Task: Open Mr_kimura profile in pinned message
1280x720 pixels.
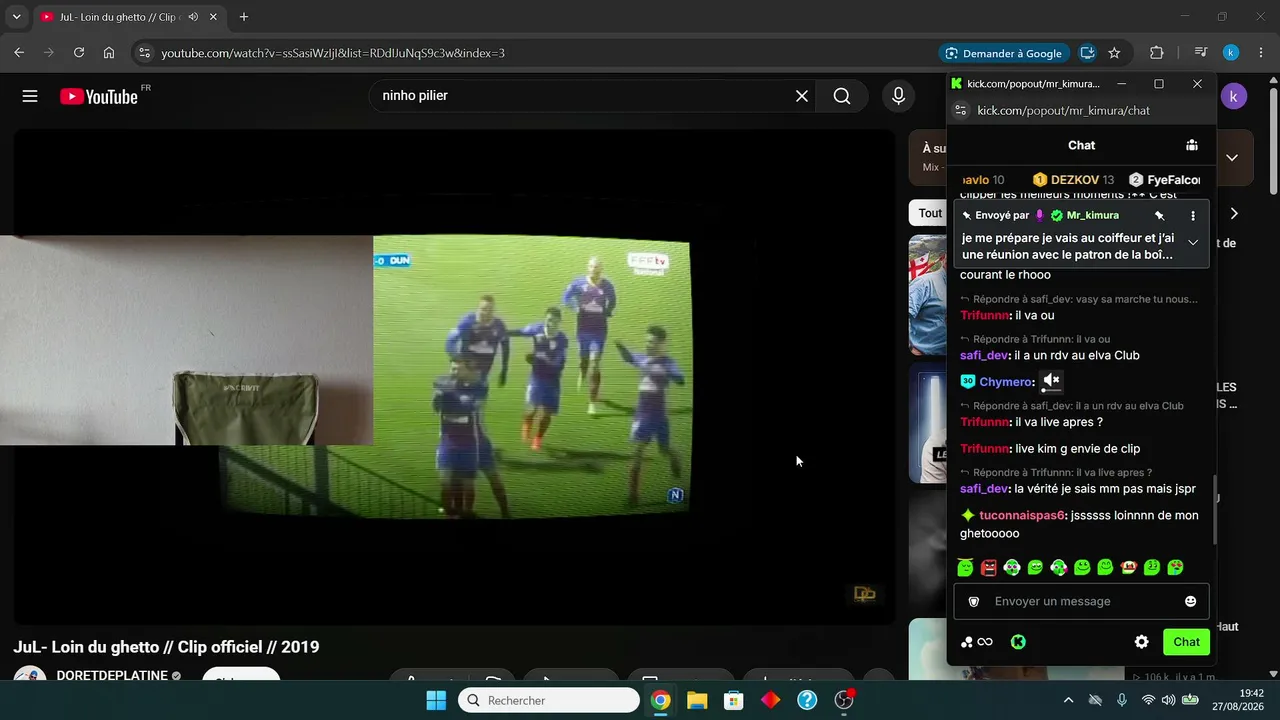Action: pos(1092,215)
